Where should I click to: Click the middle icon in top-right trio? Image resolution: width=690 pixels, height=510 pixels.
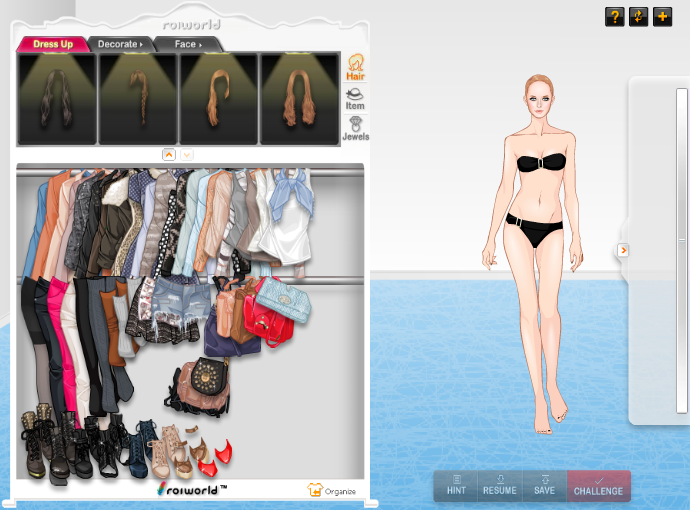pos(638,17)
